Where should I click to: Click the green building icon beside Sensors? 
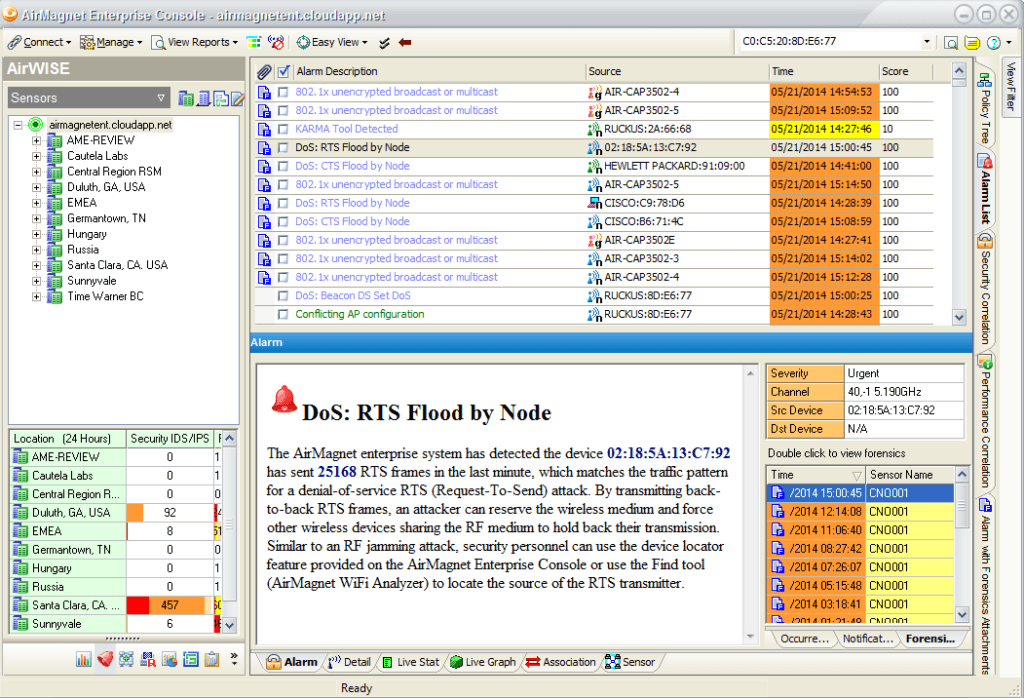[185, 99]
